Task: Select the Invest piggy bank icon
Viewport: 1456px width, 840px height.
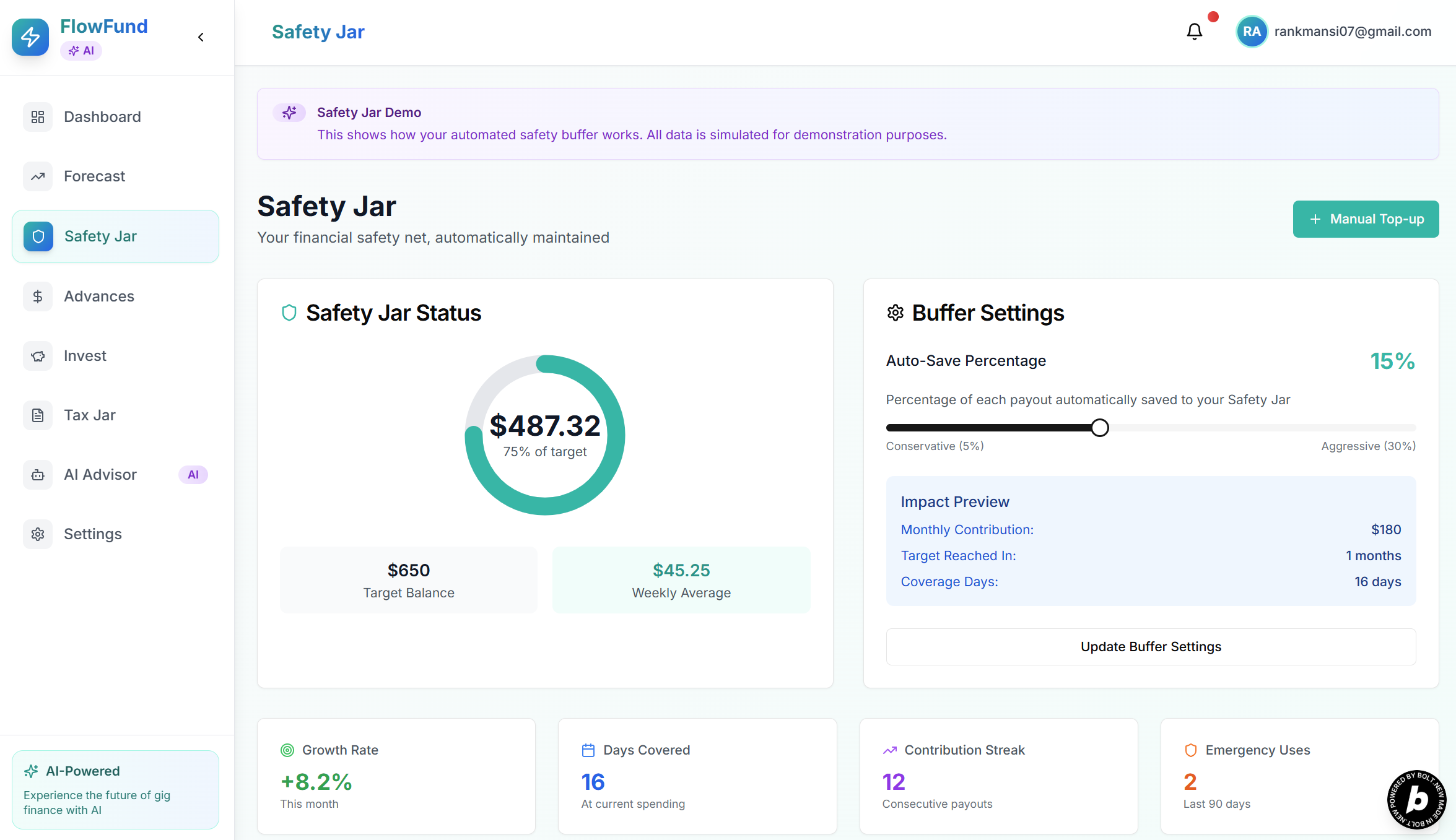Action: pos(38,356)
